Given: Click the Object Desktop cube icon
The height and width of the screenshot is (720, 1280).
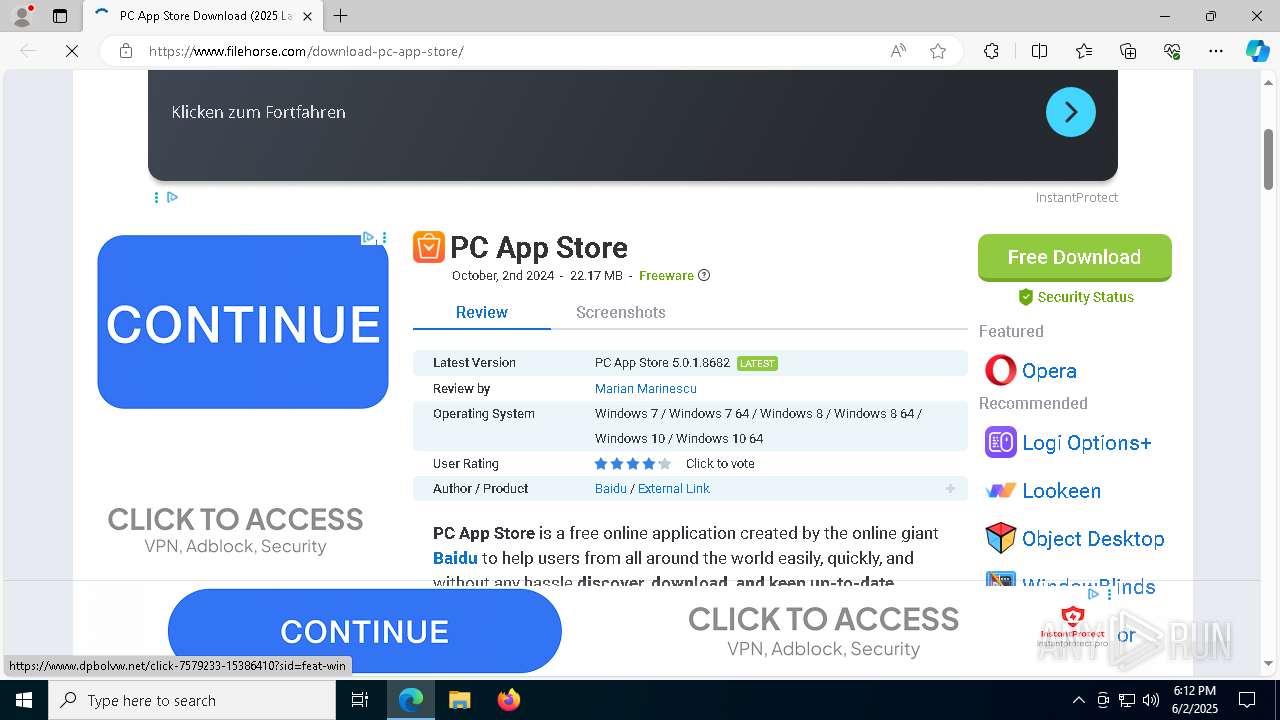Looking at the screenshot, I should [1000, 539].
